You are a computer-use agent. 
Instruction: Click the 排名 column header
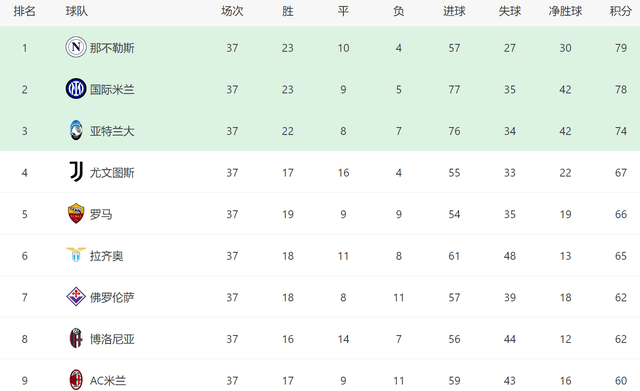point(24,11)
